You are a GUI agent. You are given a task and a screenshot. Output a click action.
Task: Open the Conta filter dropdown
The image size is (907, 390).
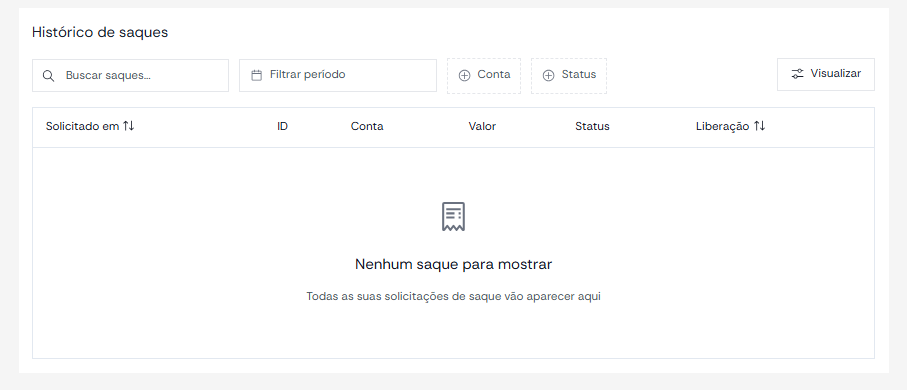[484, 76]
